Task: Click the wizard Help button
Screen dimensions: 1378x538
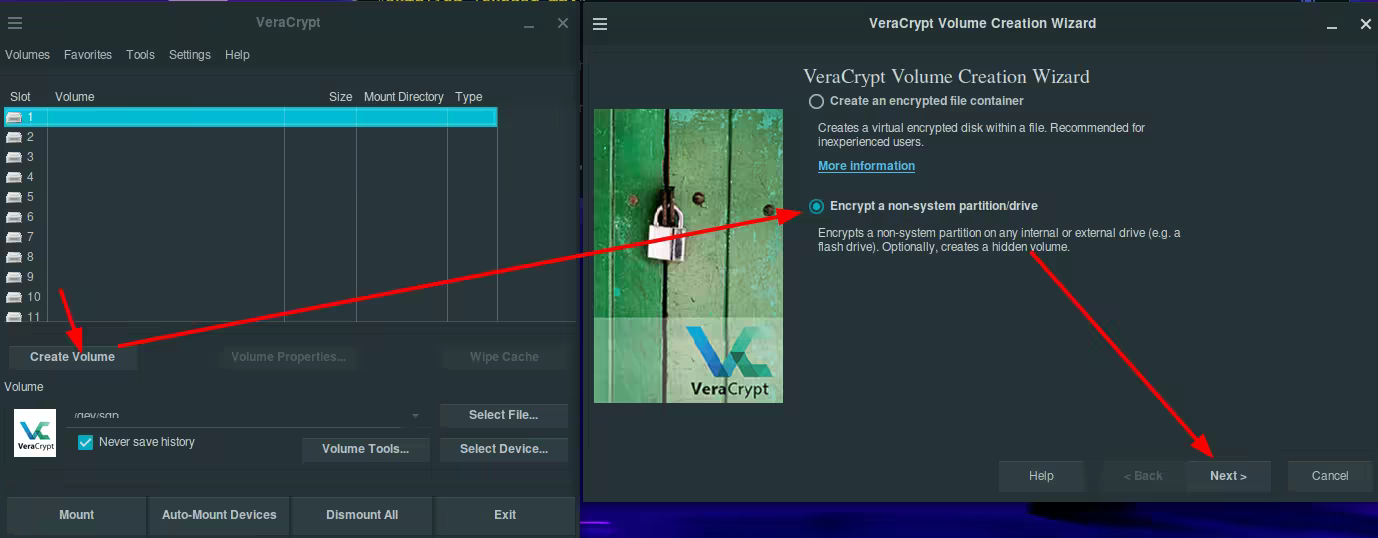Action: pos(1041,476)
